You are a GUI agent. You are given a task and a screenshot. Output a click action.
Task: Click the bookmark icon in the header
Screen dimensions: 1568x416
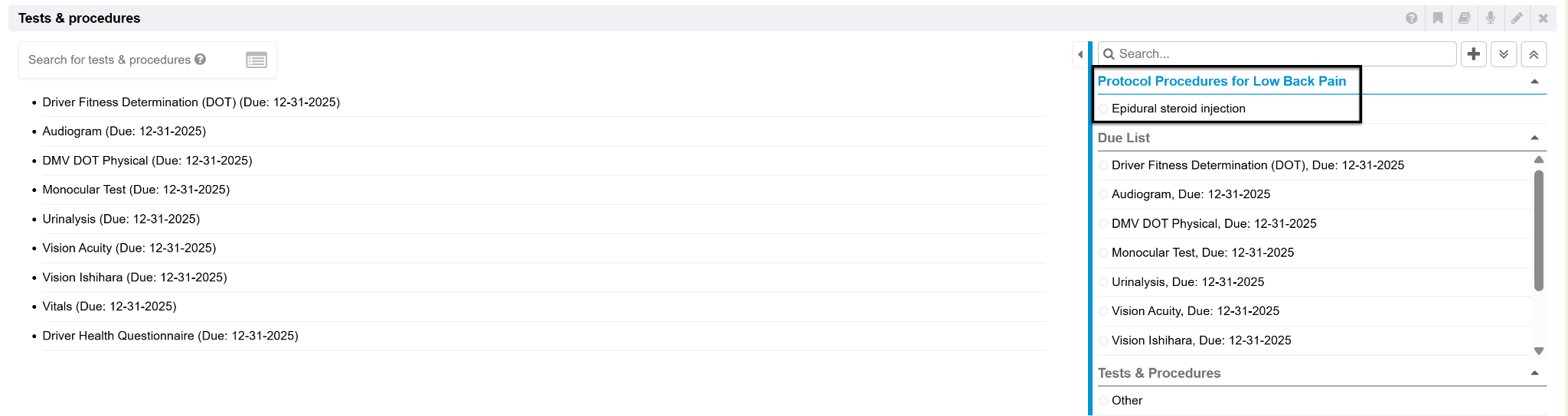tap(1438, 18)
